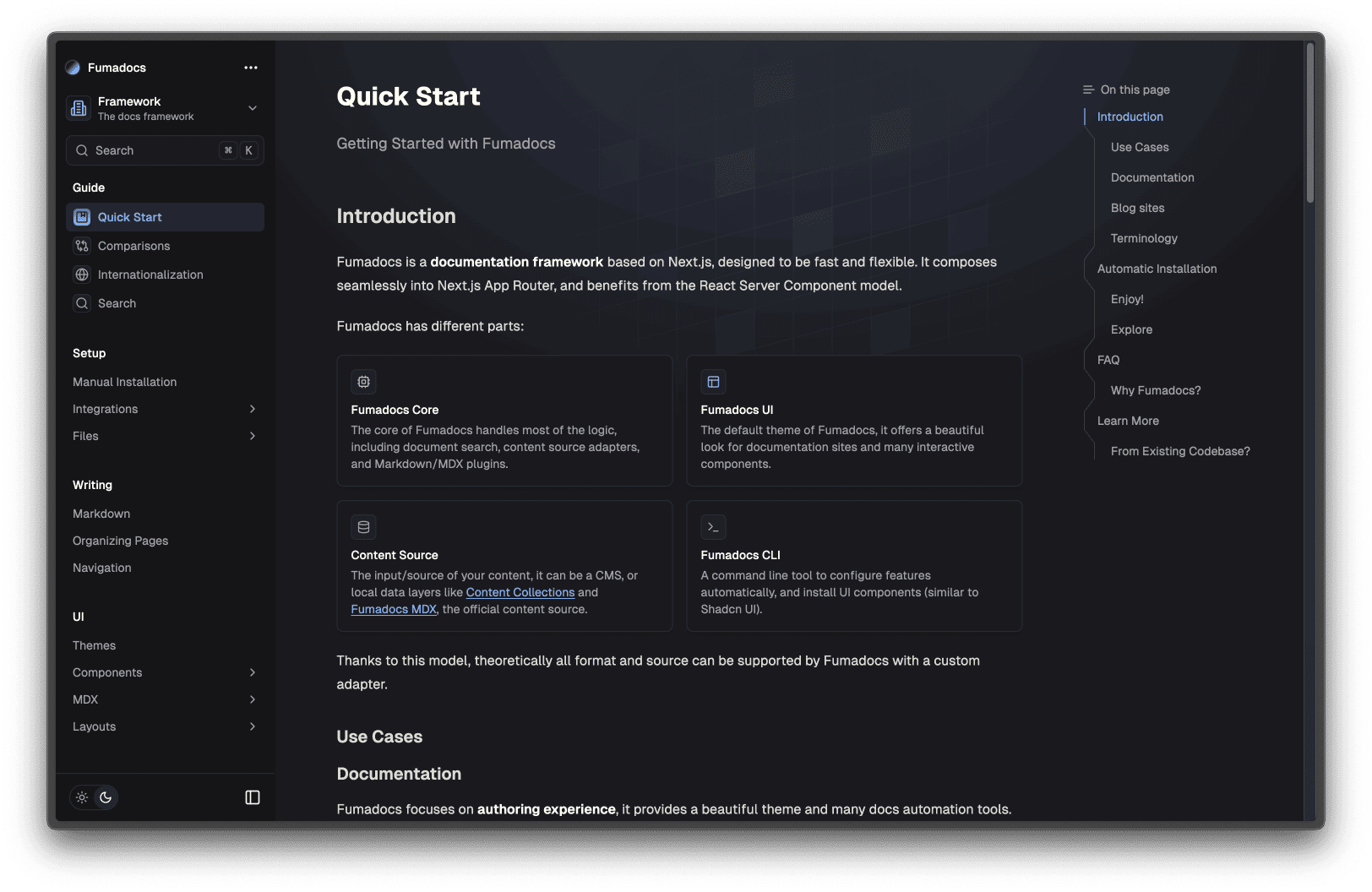The image size is (1372, 892).
Task: Open the Content Collections link
Action: (x=520, y=592)
